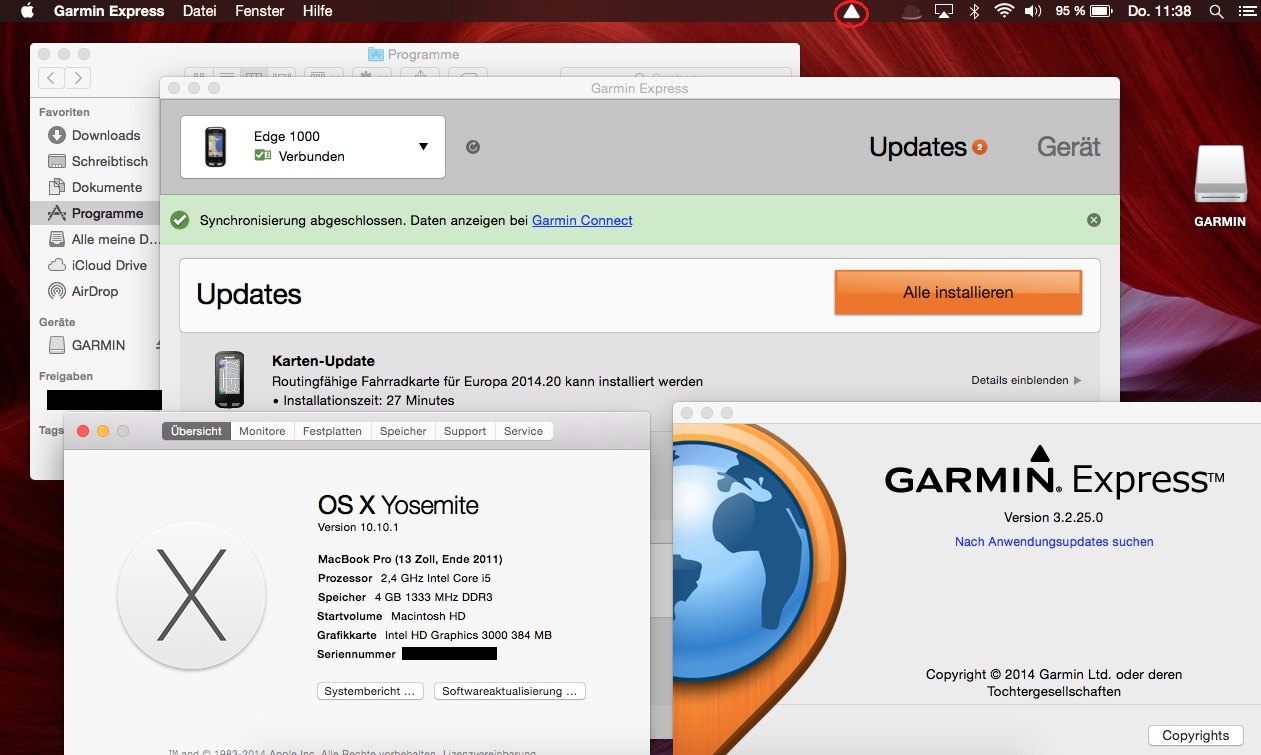Open AirDrop in Finder sidebar

coord(97,291)
